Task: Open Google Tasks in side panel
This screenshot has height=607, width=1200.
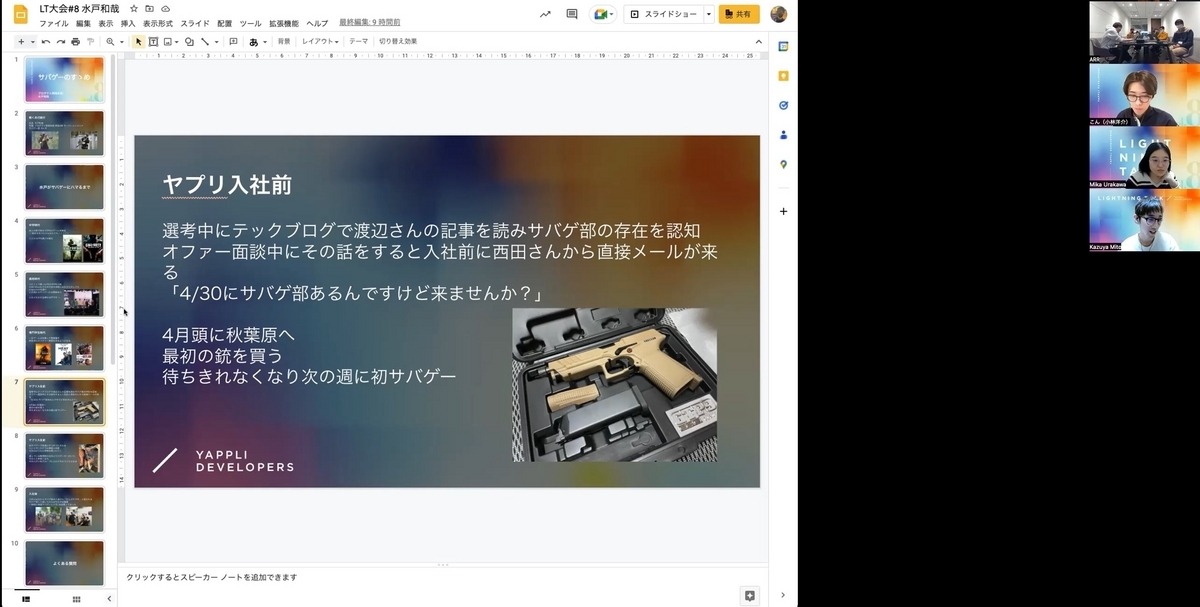Action: point(784,105)
